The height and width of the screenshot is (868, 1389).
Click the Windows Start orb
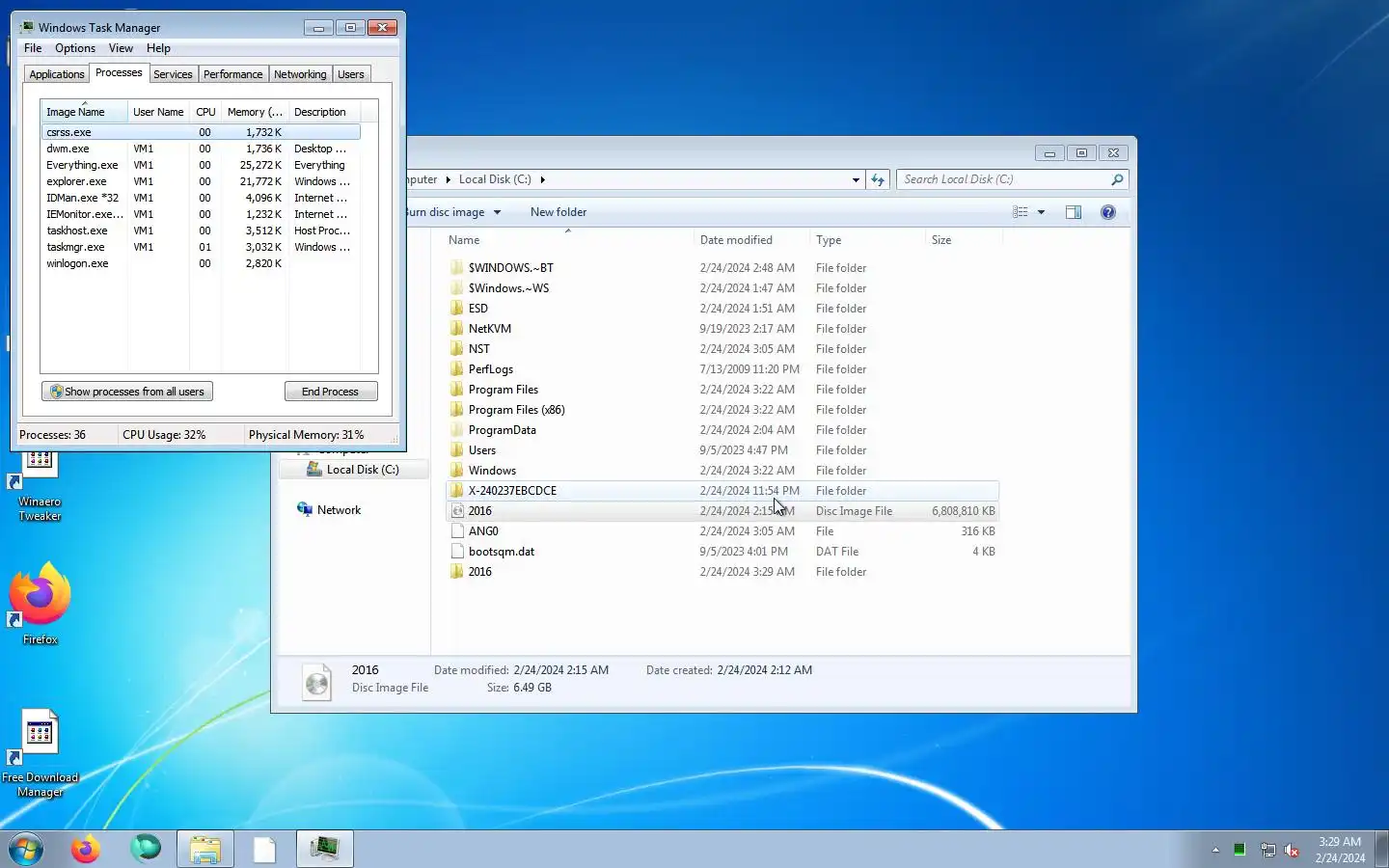(x=26, y=849)
